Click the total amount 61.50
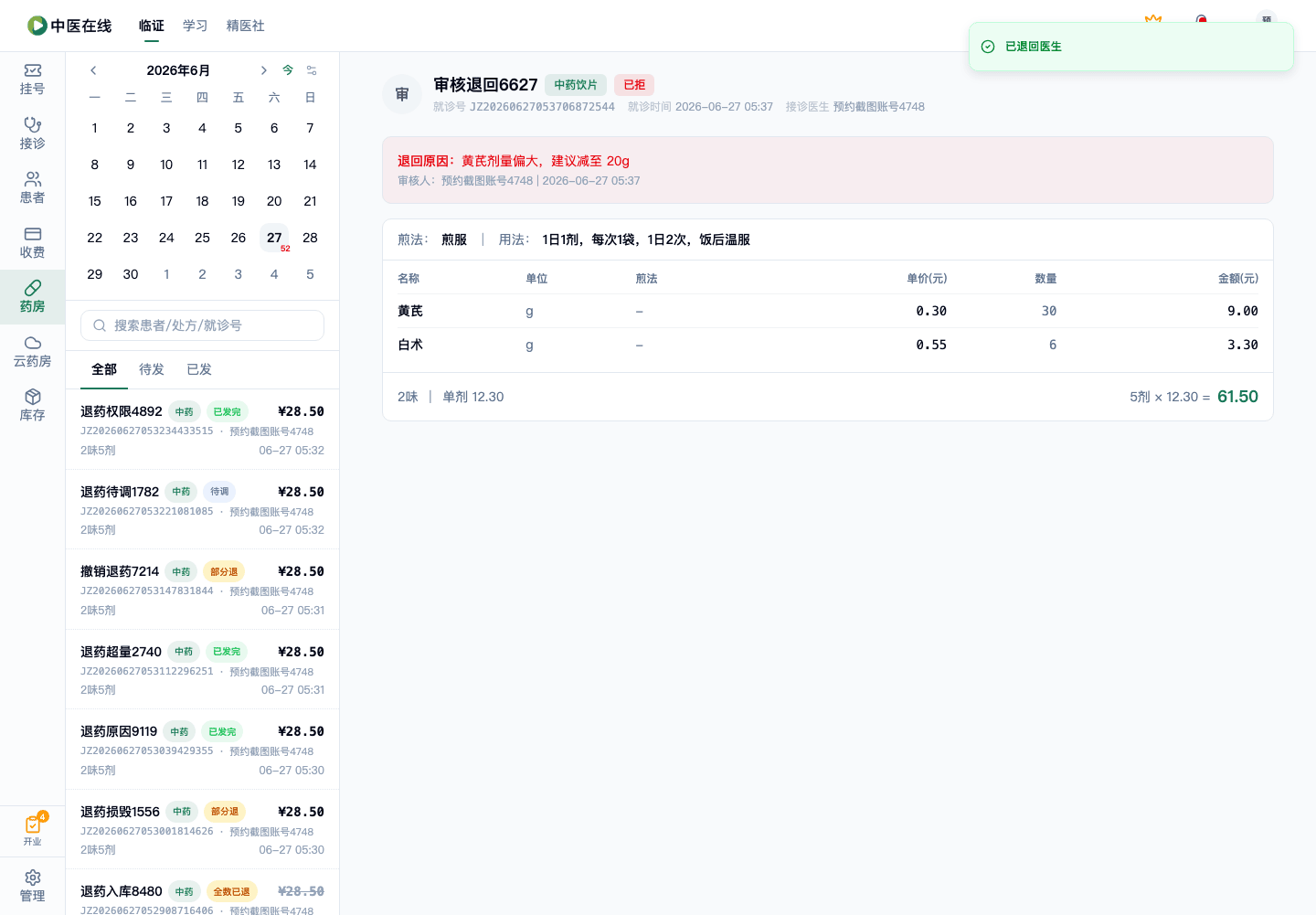The height and width of the screenshot is (915, 1316). [1237, 397]
